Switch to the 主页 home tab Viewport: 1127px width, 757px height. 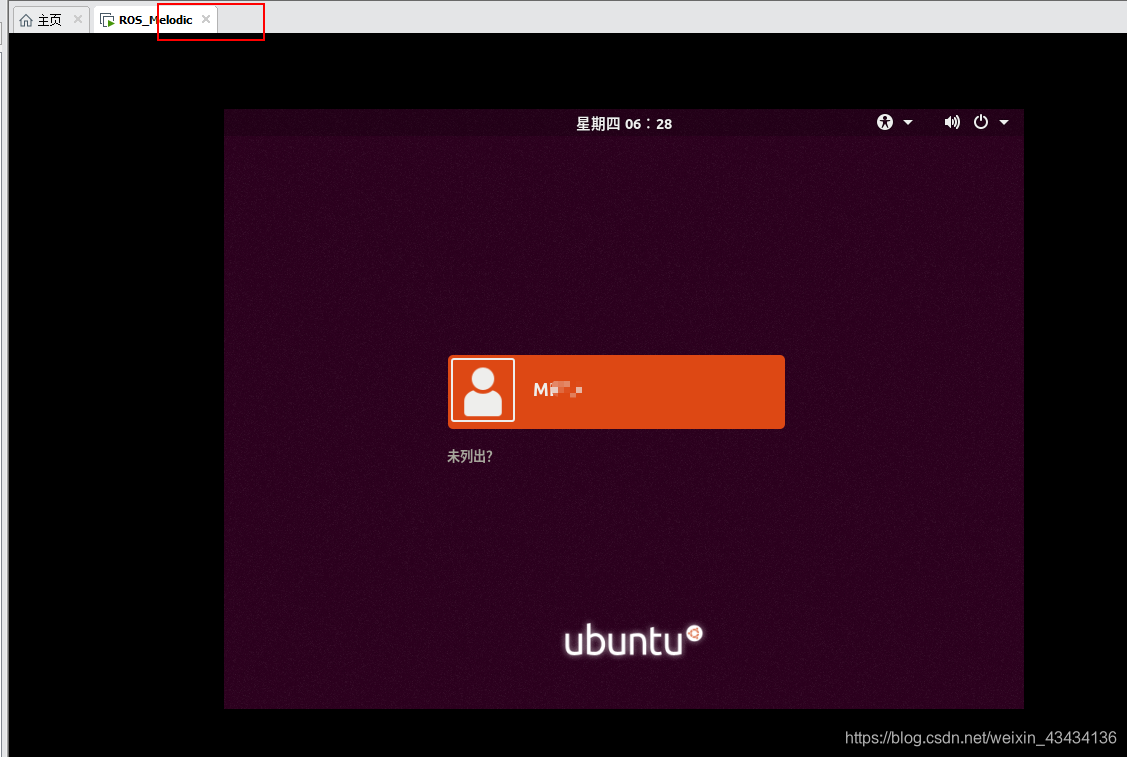(50, 20)
